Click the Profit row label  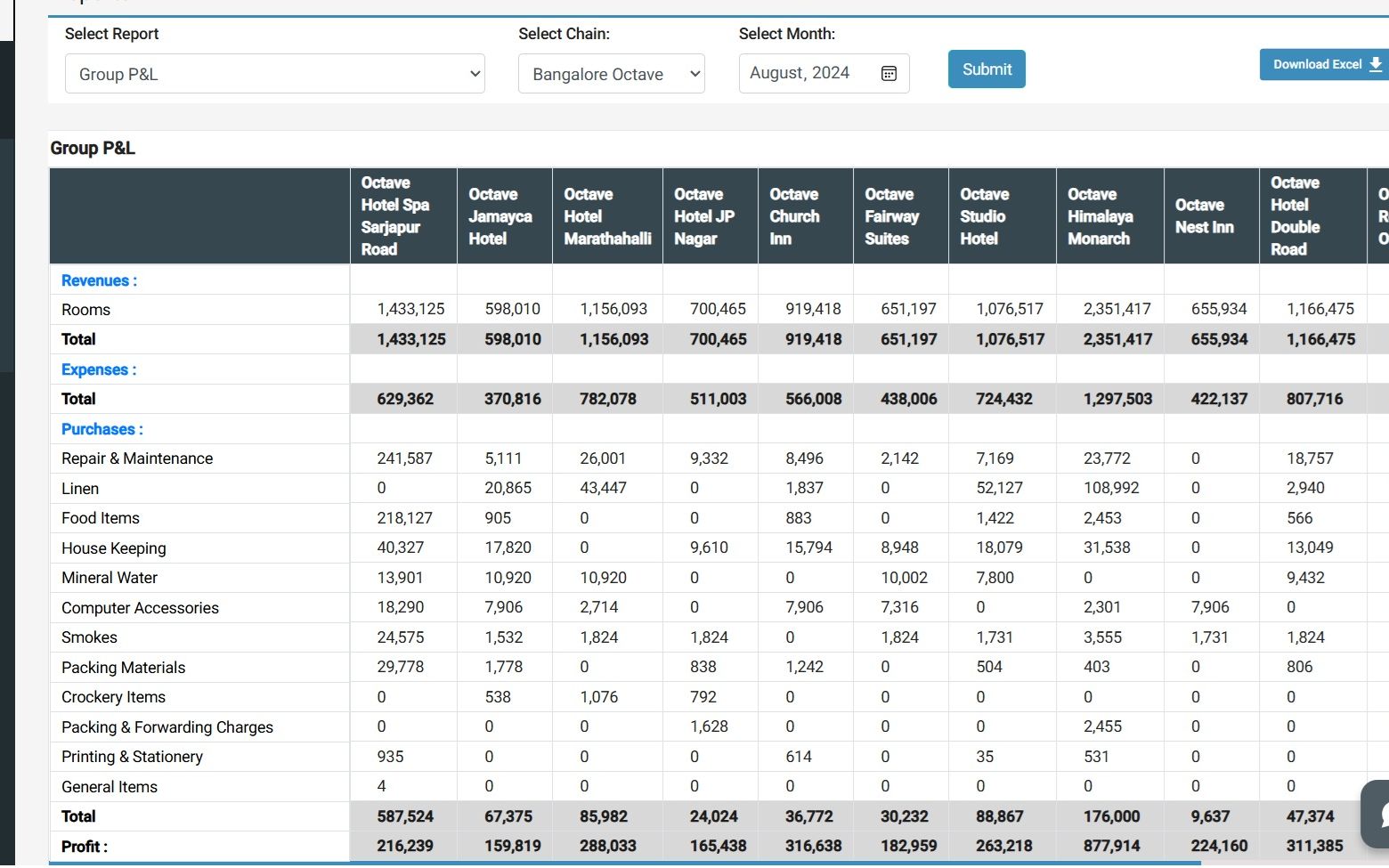pos(84,847)
